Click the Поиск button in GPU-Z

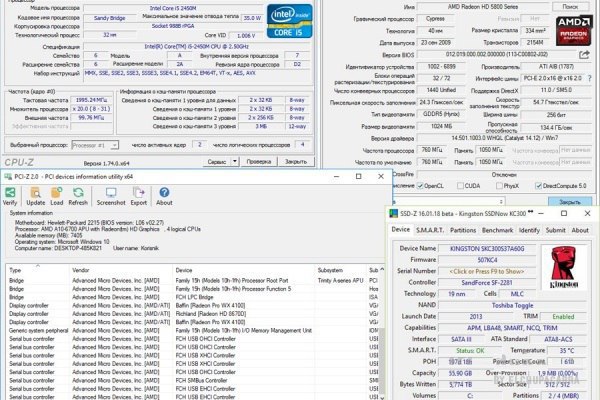[x=570, y=7]
